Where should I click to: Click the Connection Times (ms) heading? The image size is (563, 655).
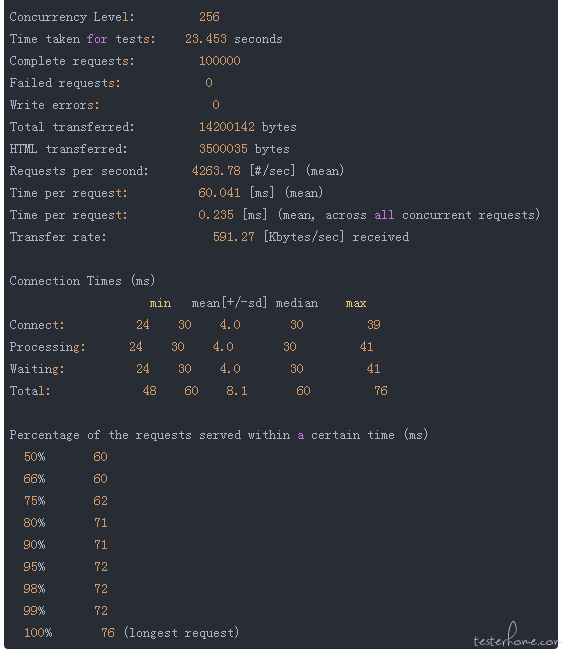tap(82, 281)
